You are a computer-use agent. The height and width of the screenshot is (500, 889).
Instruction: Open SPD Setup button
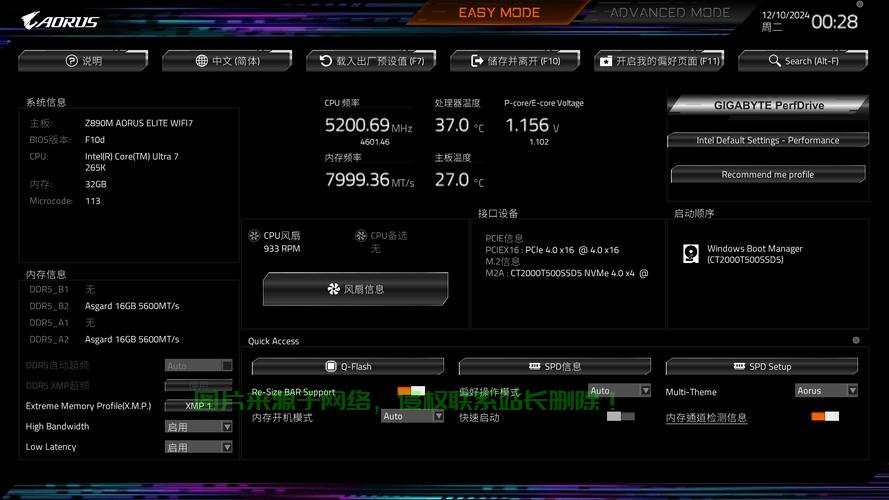pyautogui.click(x=762, y=366)
